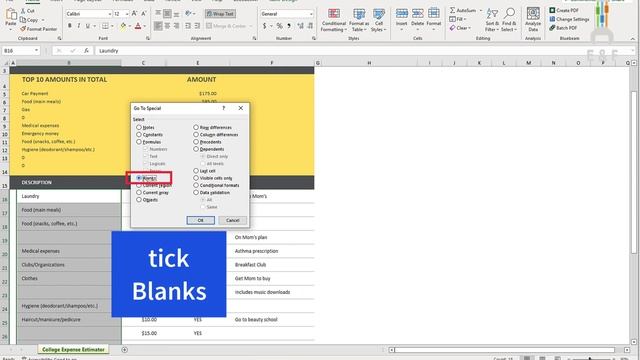Close the Go To Special dialog
The width and height of the screenshot is (640, 360).
click(240, 108)
